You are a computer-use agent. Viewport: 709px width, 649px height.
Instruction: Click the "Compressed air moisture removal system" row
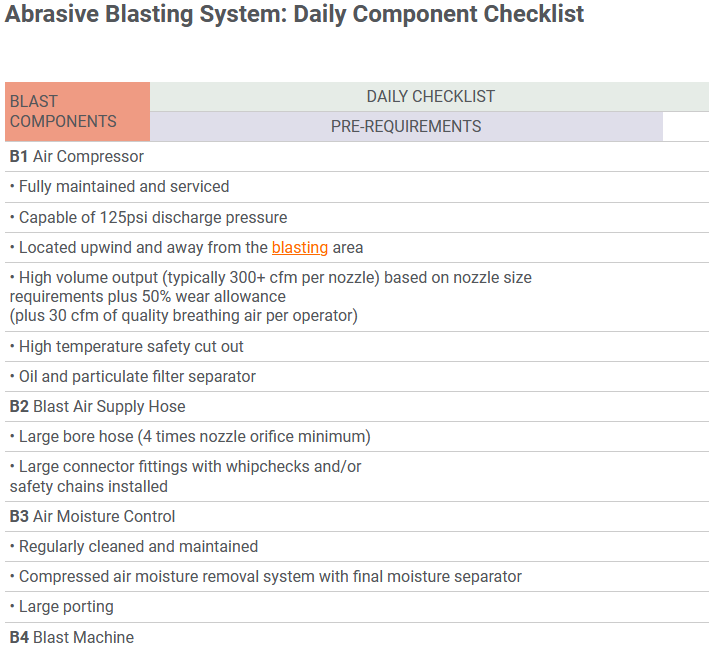click(x=266, y=576)
